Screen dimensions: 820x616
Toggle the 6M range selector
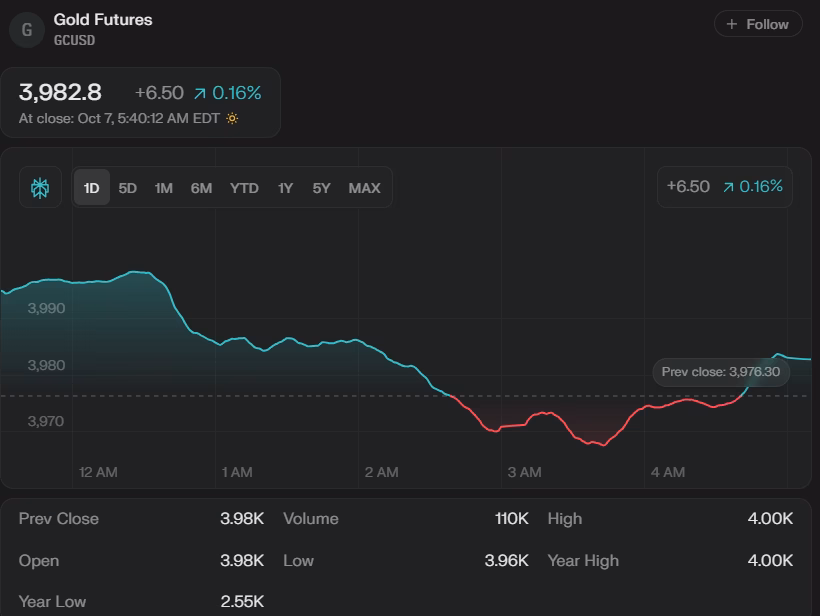(201, 187)
